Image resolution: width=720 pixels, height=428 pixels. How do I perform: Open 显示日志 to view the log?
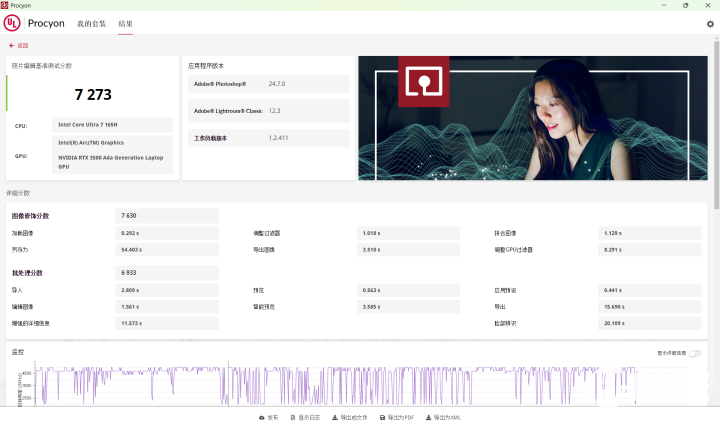(307, 417)
